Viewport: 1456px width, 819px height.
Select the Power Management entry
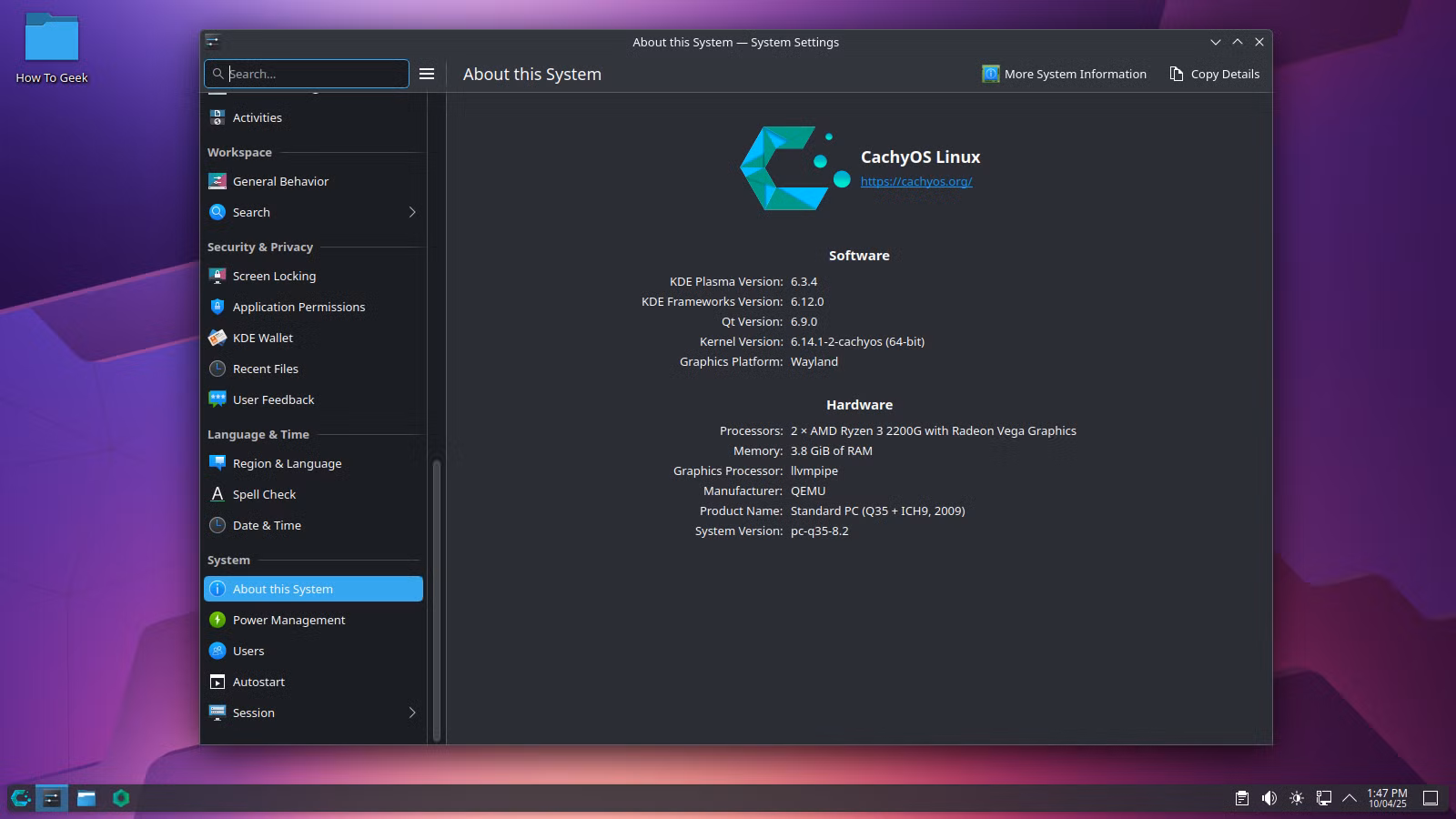(x=288, y=620)
